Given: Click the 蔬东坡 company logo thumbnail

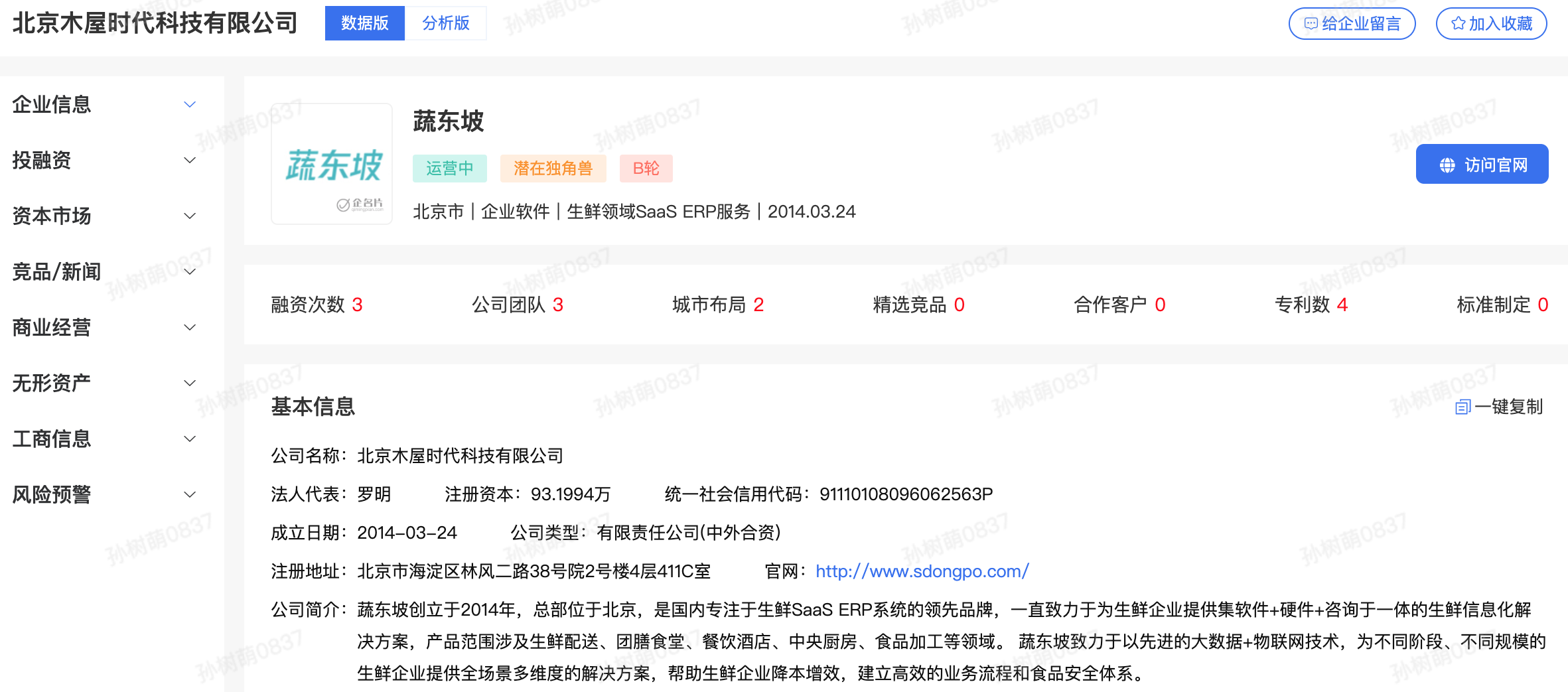Looking at the screenshot, I should (332, 164).
